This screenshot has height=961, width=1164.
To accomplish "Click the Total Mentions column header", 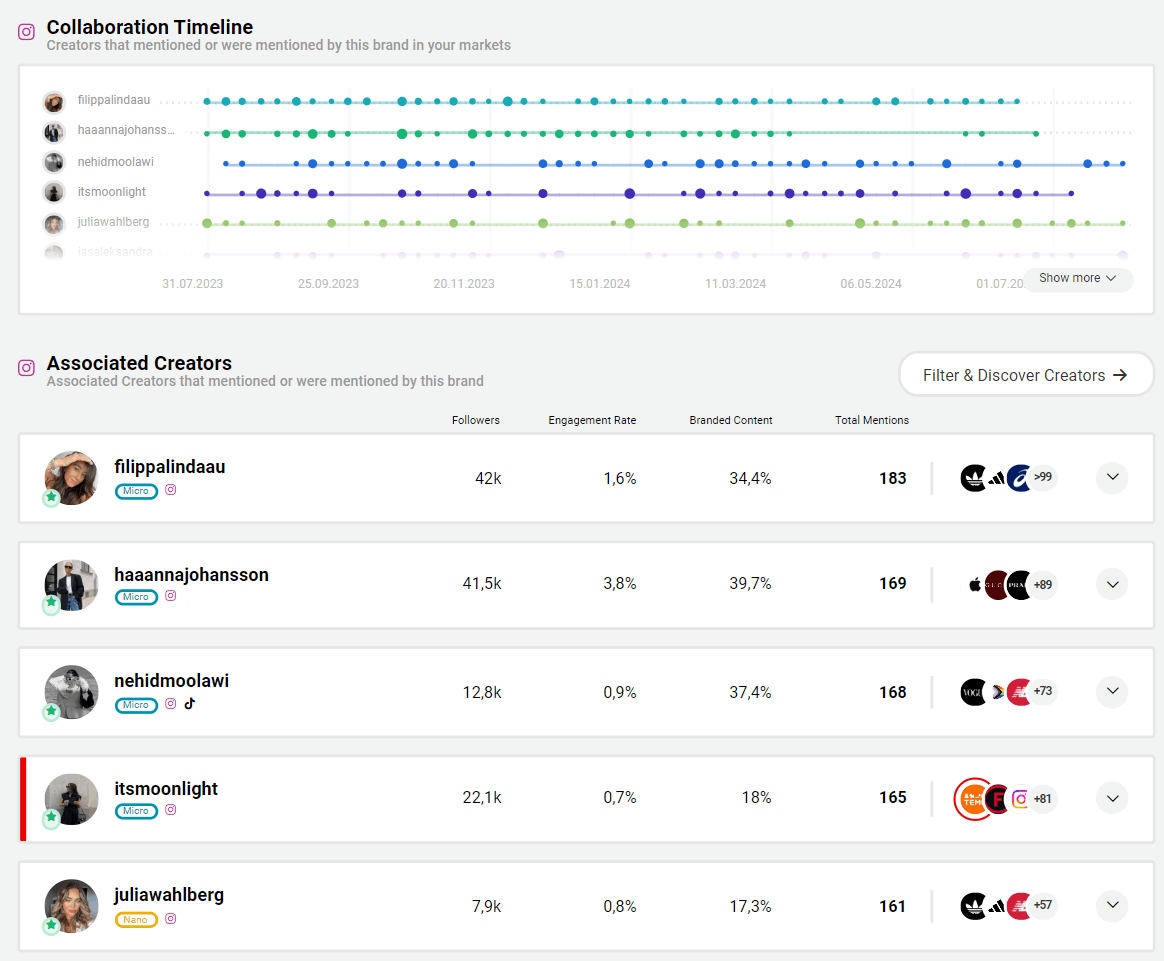I will click(872, 420).
